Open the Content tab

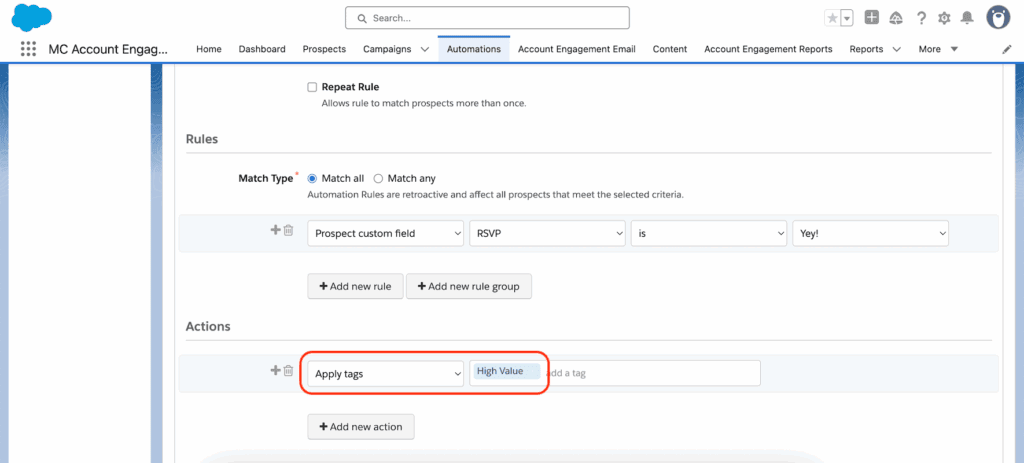coord(670,49)
